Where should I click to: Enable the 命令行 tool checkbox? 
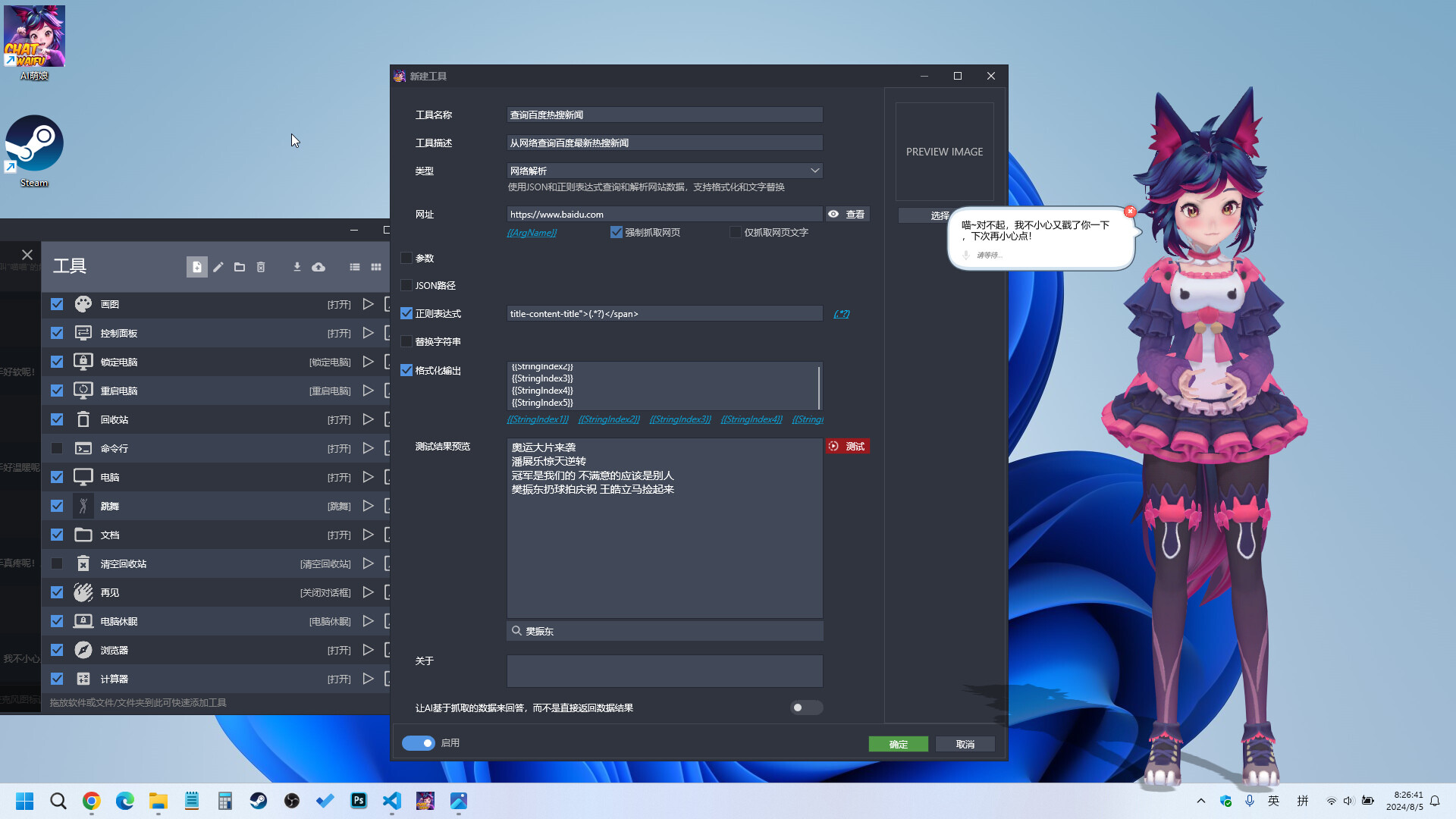(x=56, y=448)
